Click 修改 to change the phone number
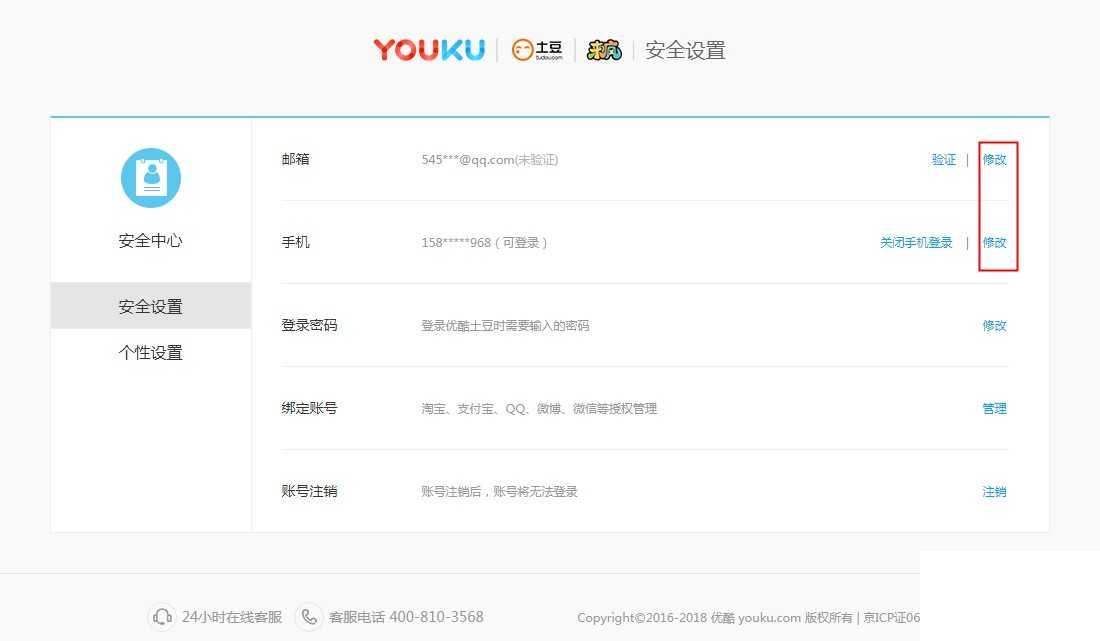 (x=994, y=242)
